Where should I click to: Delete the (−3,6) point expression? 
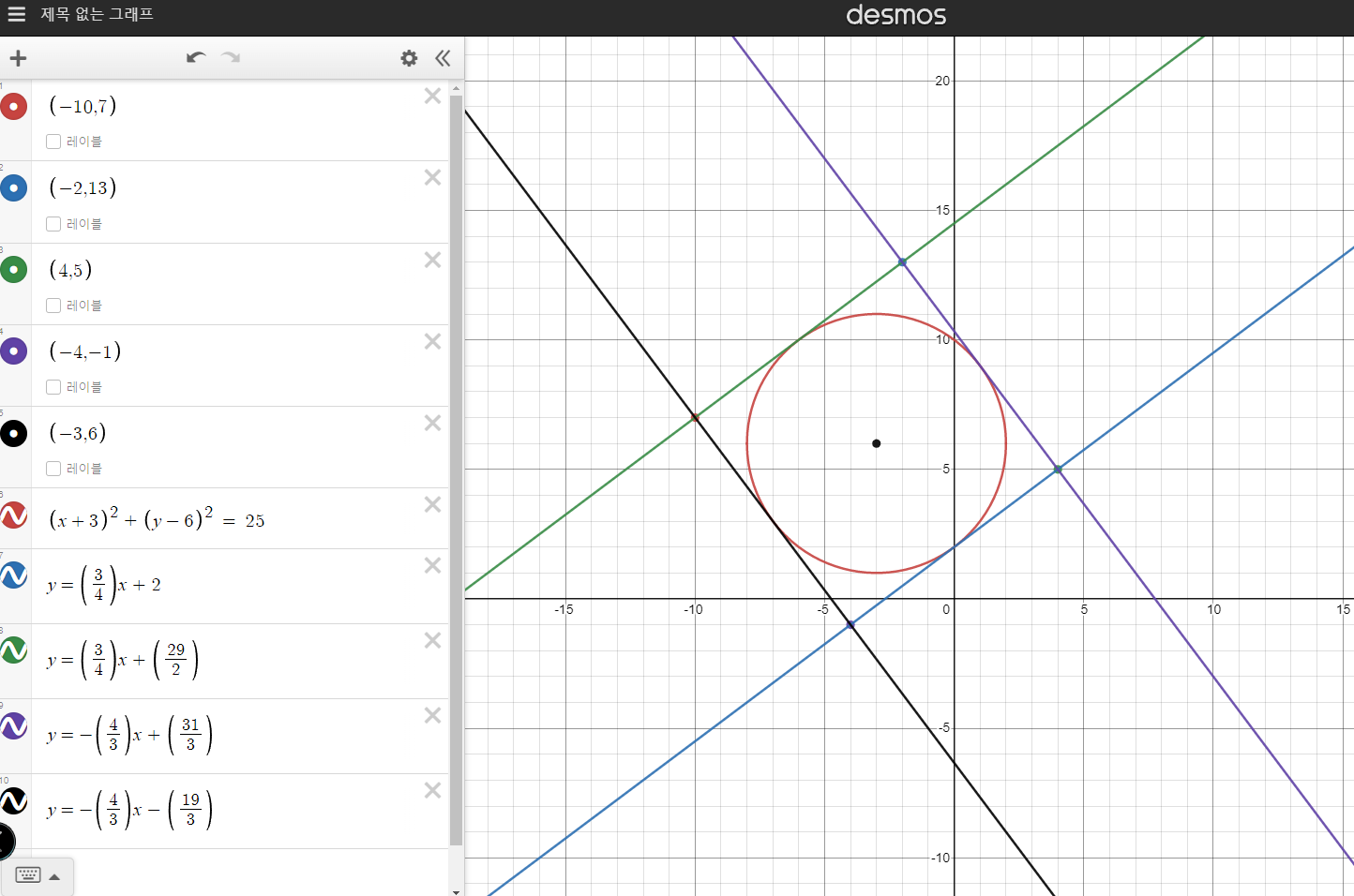pyautogui.click(x=432, y=423)
